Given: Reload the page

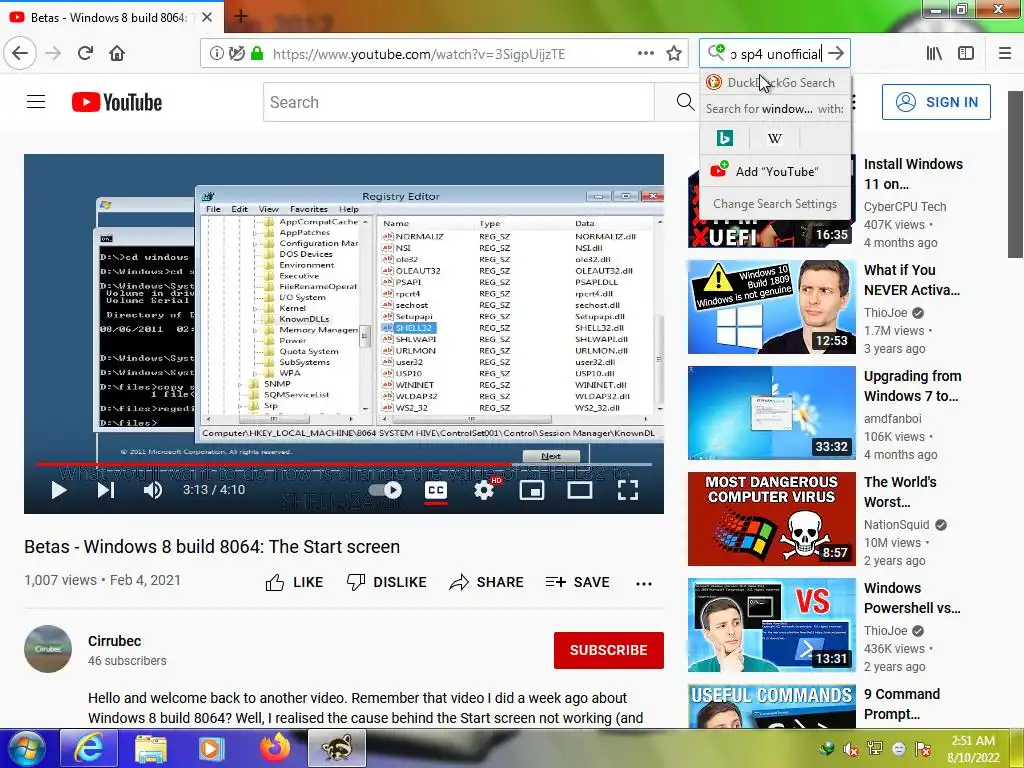Looking at the screenshot, I should (x=85, y=53).
